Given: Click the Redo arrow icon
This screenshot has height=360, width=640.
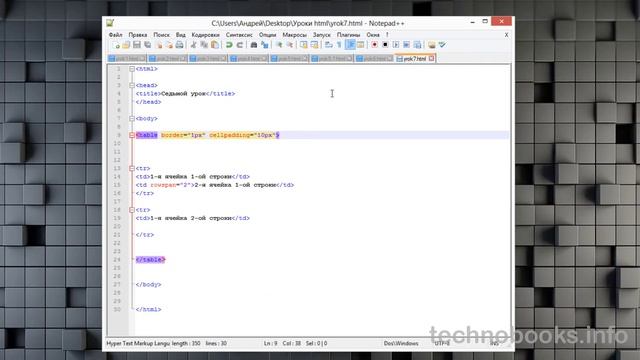Looking at the screenshot, I should pyautogui.click(x=239, y=45).
